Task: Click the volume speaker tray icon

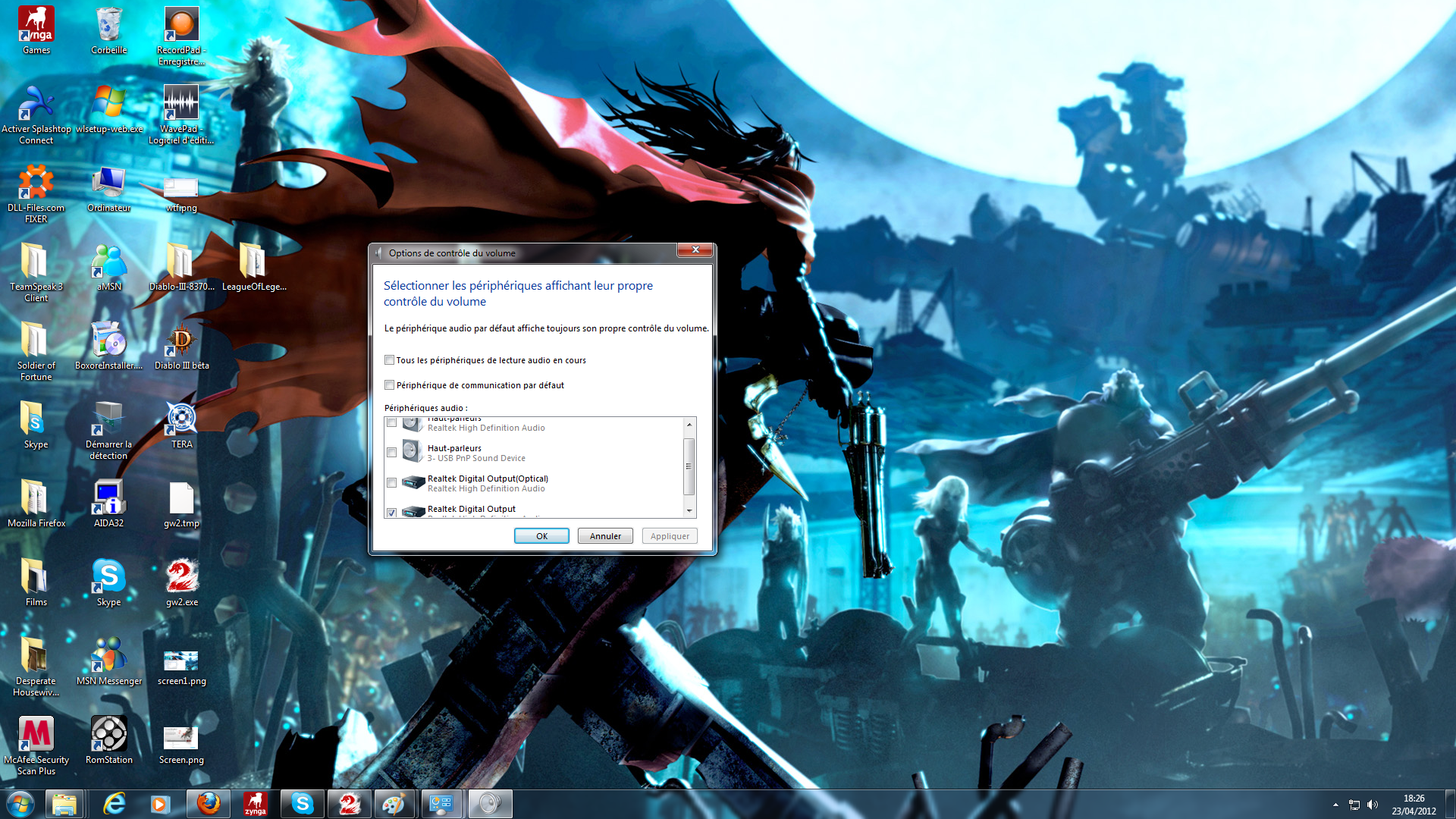Action: 1373,805
